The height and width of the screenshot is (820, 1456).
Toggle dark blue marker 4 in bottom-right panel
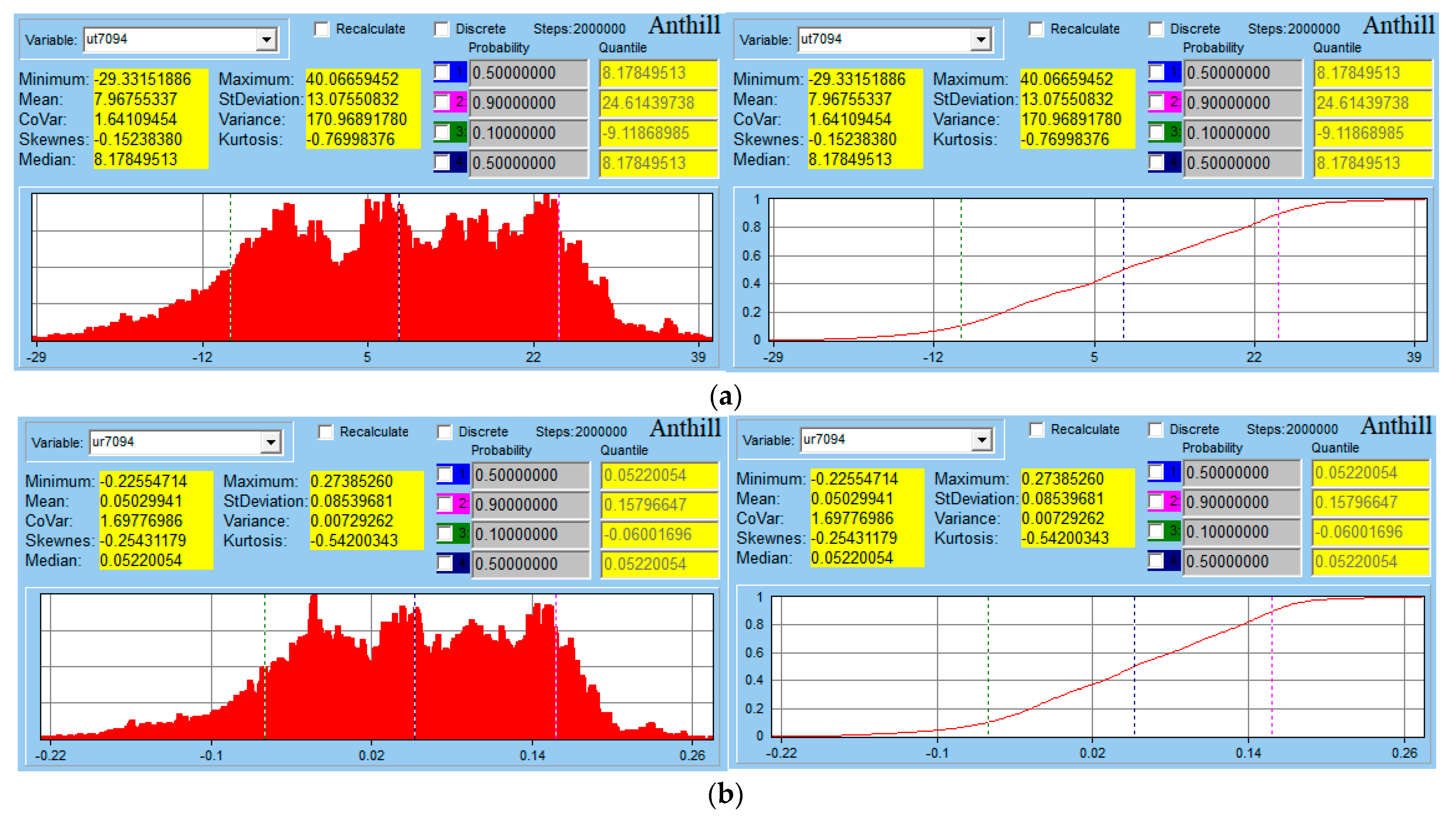click(x=1156, y=561)
